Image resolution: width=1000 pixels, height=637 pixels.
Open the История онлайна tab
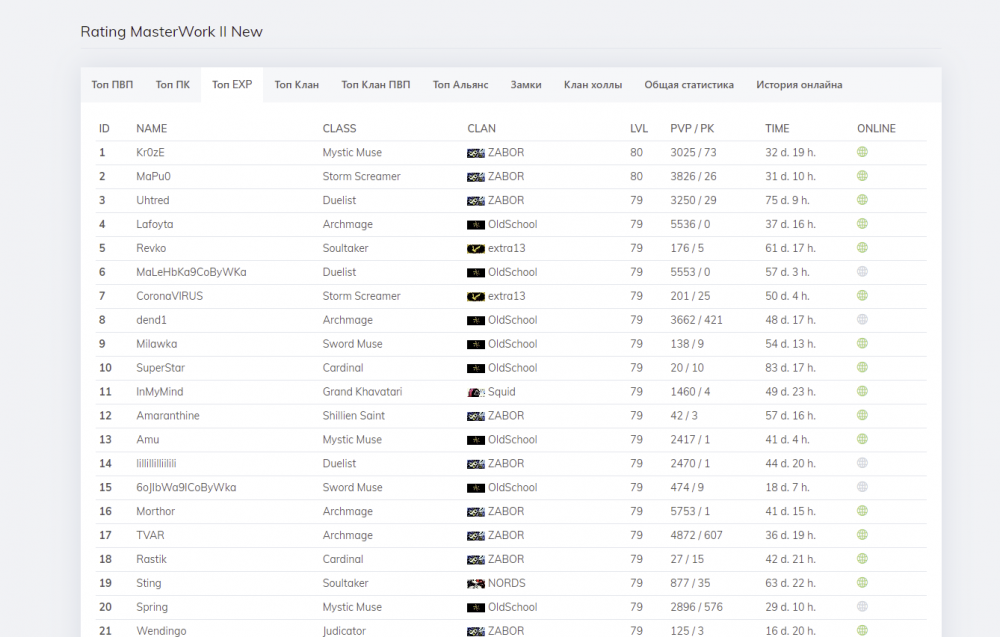click(x=799, y=85)
